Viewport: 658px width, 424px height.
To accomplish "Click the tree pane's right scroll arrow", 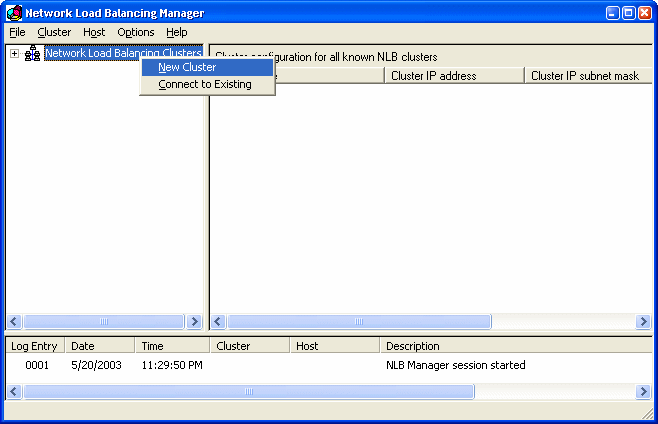I will tap(194, 322).
